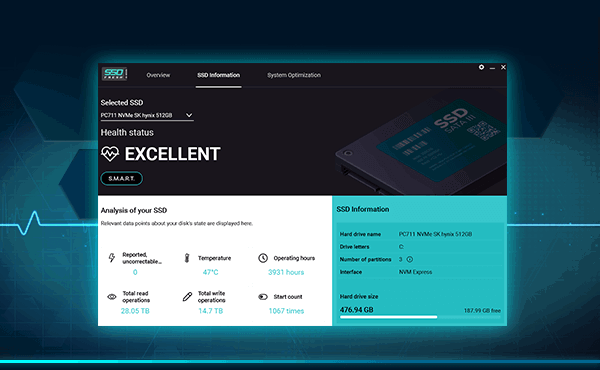Click the Hard drive size label
Viewport: 600px width, 370px height.
tap(359, 297)
